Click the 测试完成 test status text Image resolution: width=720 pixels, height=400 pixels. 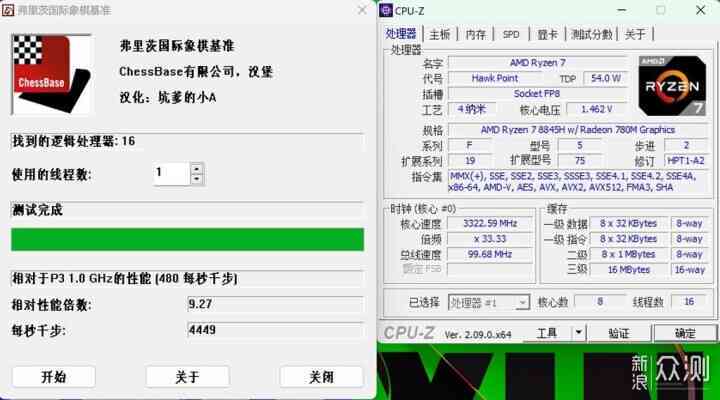pyautogui.click(x=37, y=210)
